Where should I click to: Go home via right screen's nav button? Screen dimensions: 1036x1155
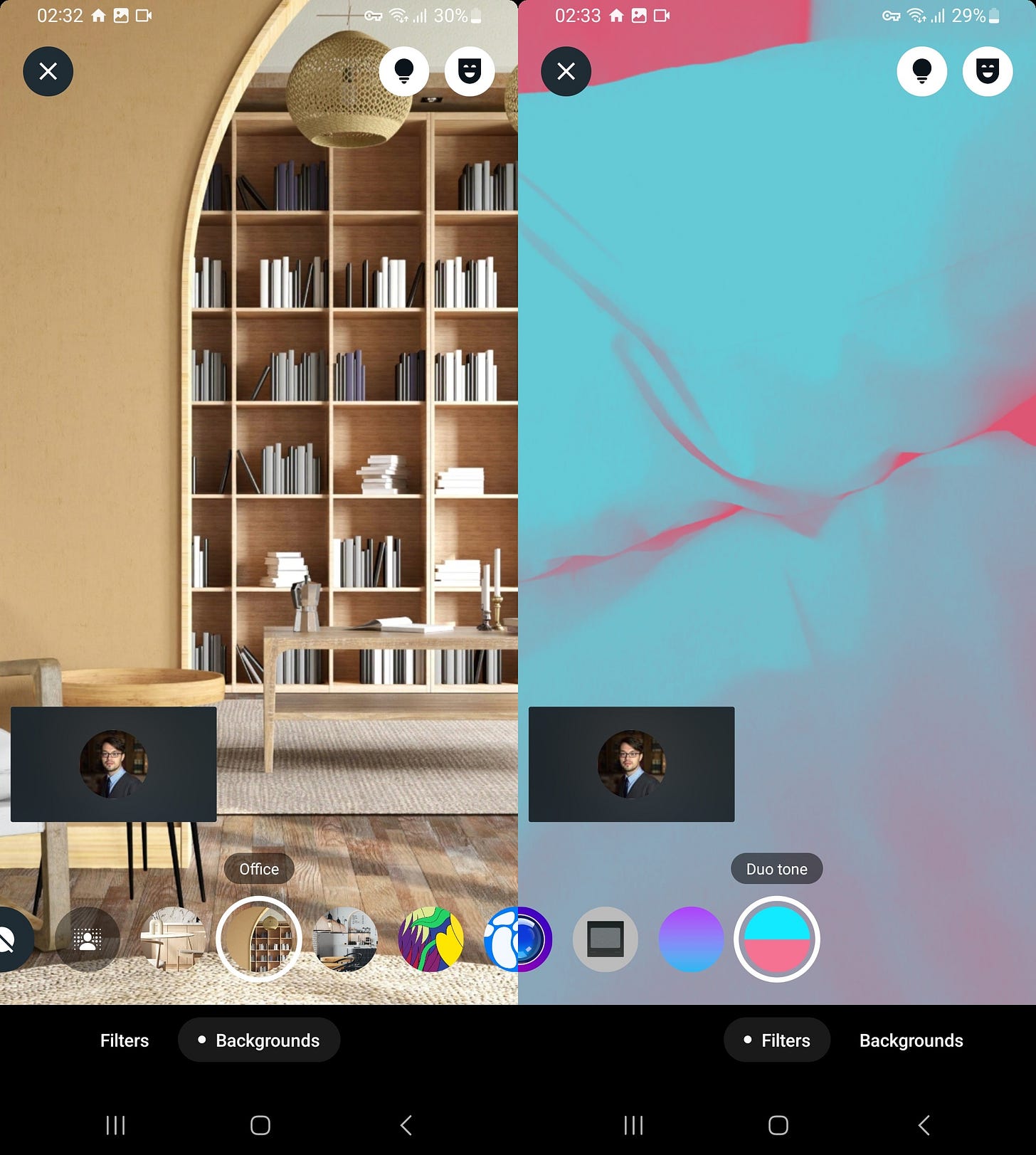pos(778,1125)
